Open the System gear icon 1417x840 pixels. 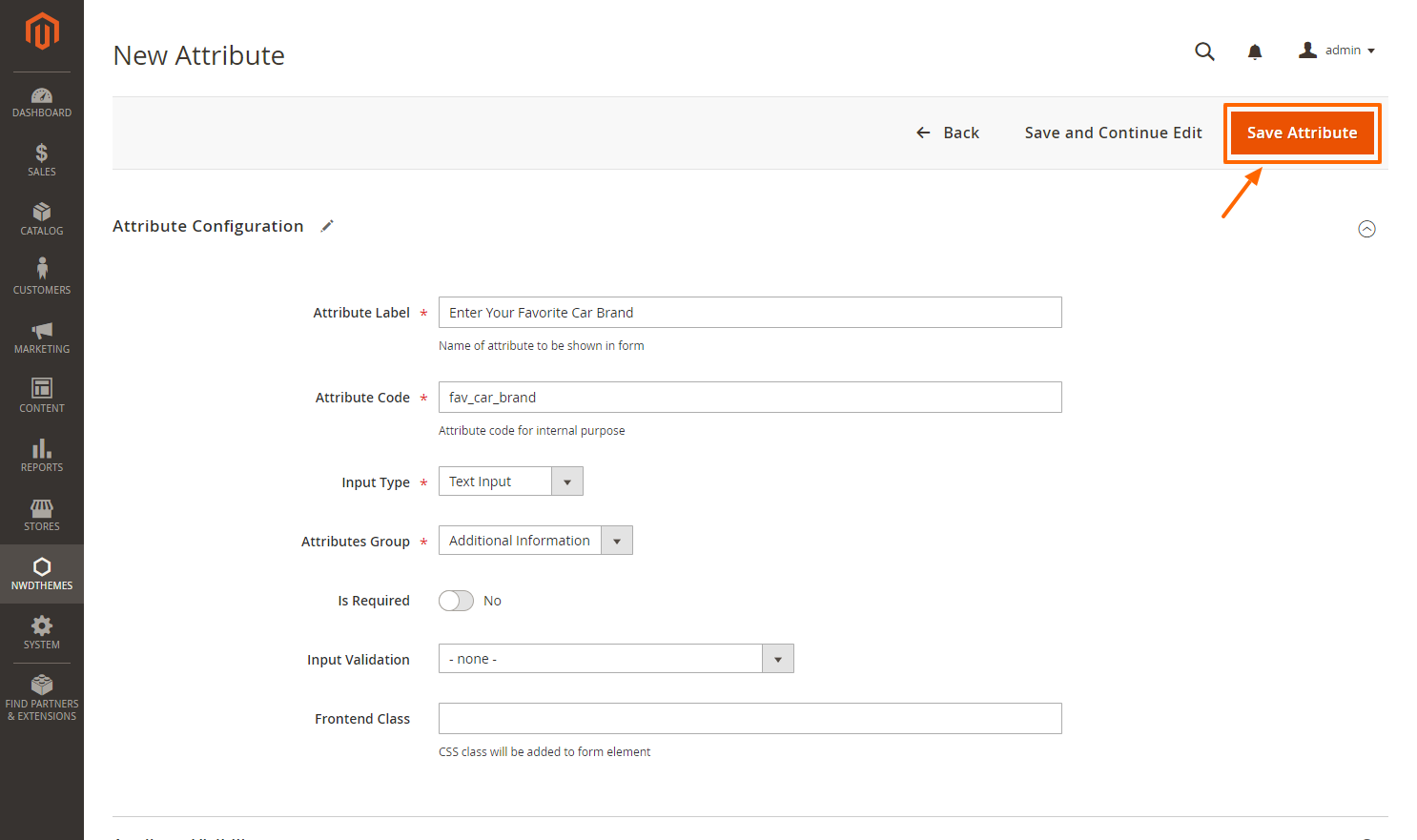point(42,625)
